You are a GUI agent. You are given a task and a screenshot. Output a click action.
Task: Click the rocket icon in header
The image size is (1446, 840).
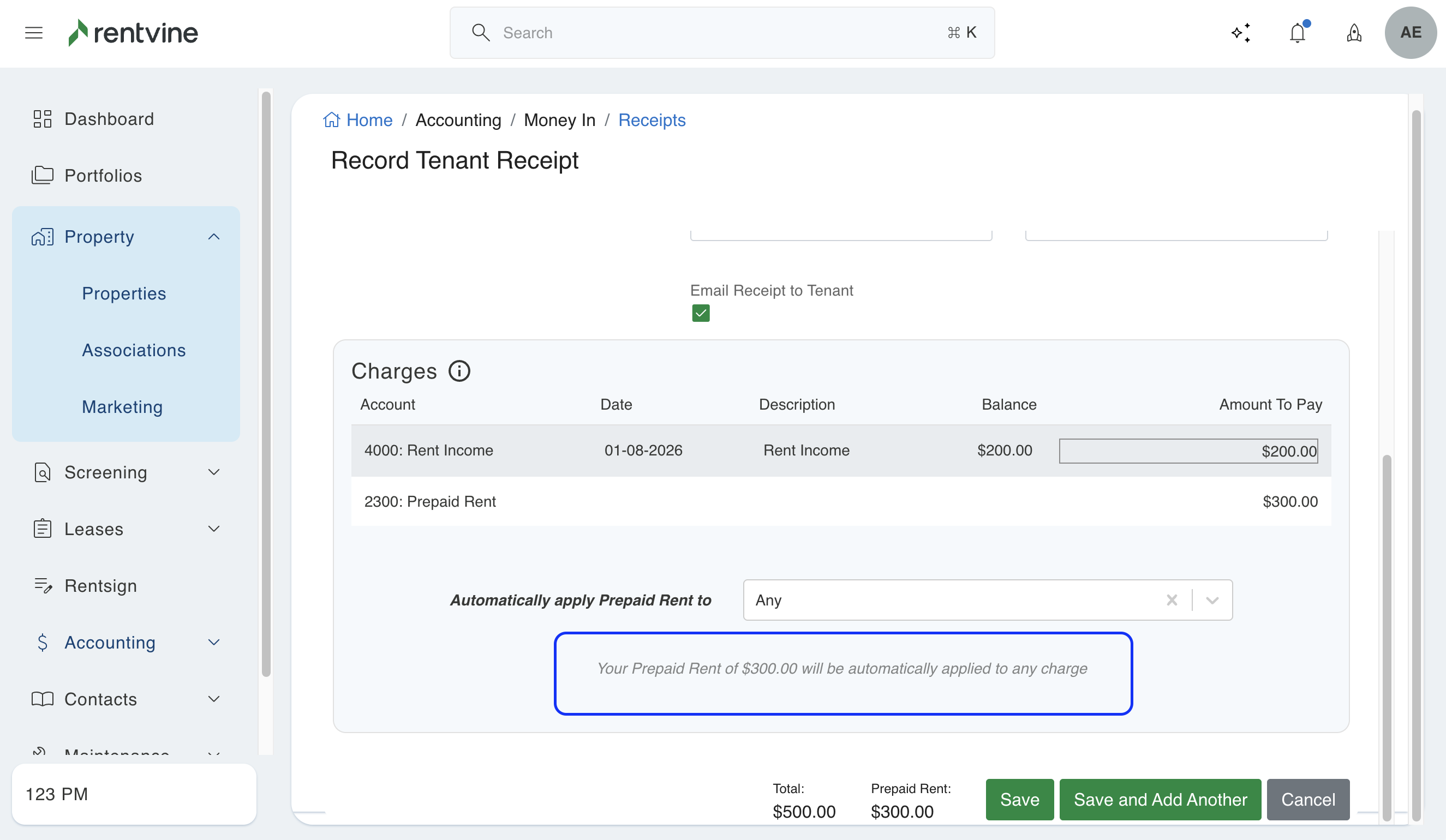[x=1354, y=33]
